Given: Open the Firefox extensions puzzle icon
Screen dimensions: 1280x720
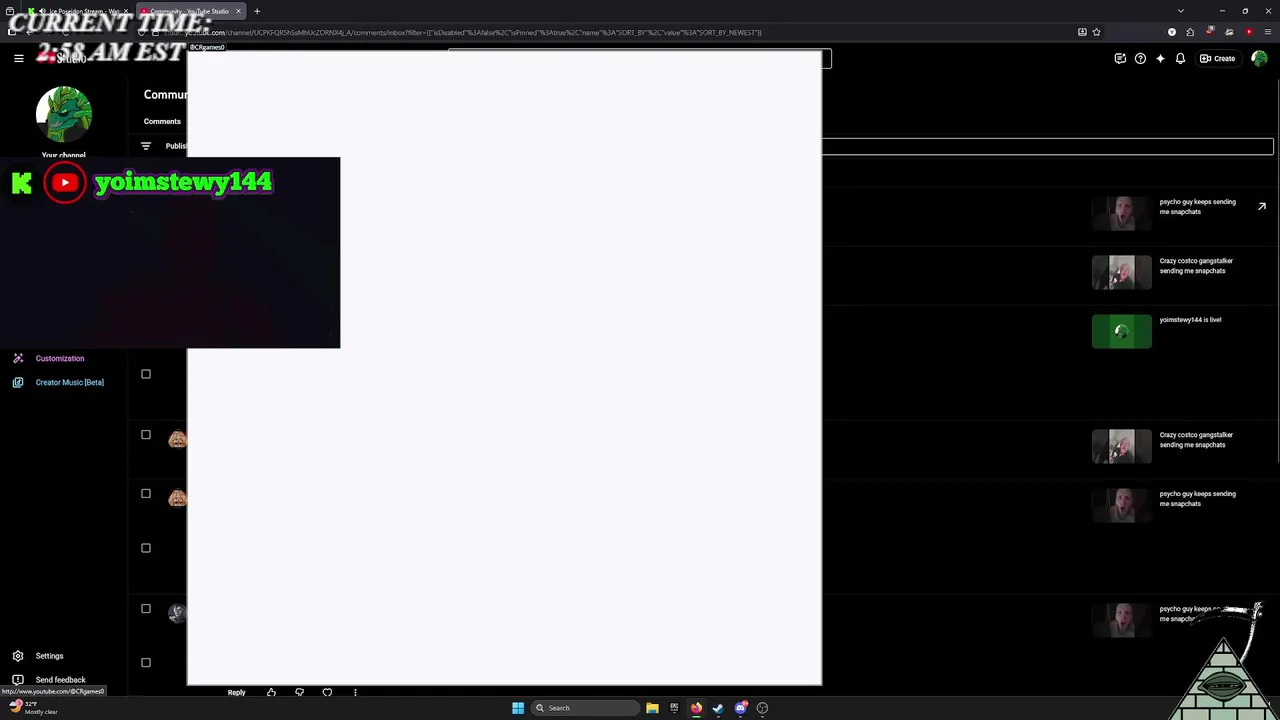Looking at the screenshot, I should click(1190, 32).
